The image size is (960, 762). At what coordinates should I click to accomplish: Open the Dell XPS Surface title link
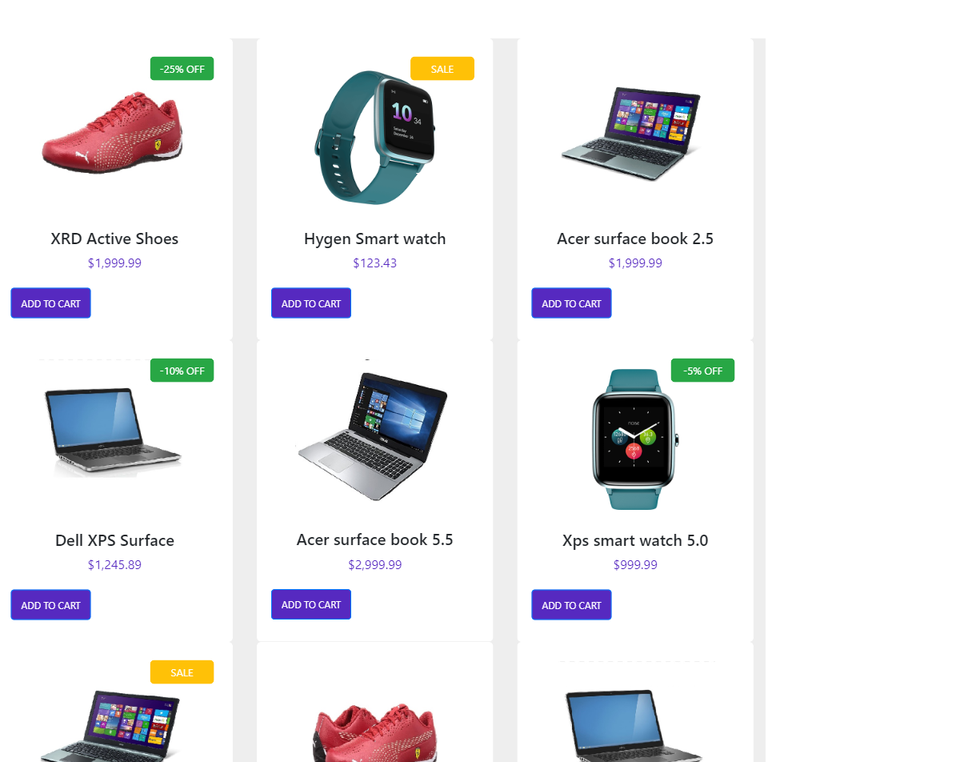pos(114,540)
